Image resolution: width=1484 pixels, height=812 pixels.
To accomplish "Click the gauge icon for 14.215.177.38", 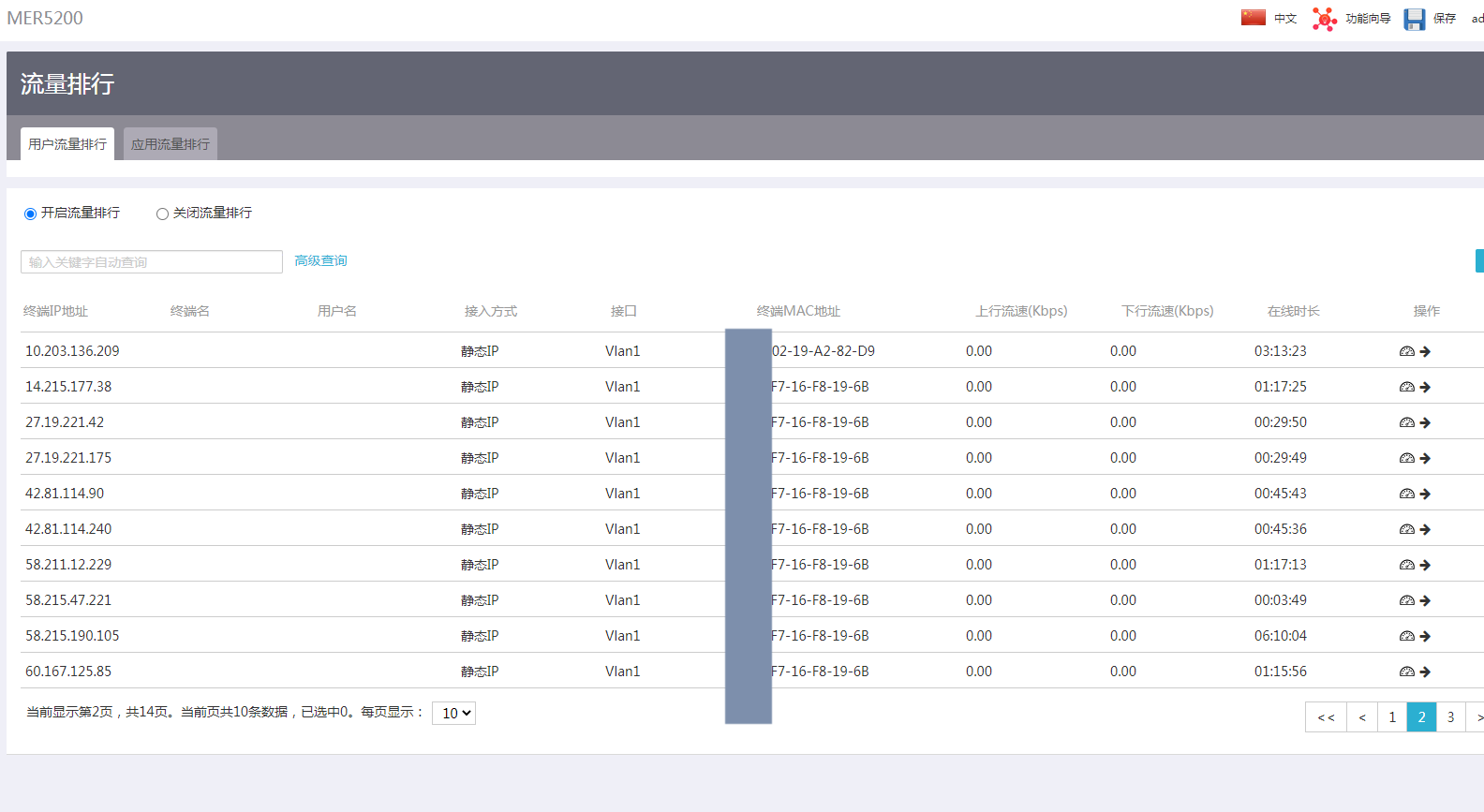I will click(x=1406, y=387).
